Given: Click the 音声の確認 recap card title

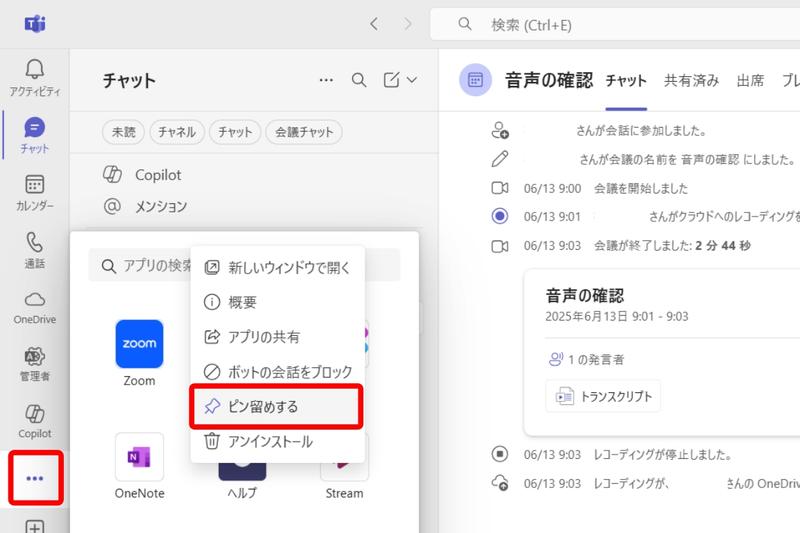Looking at the screenshot, I should pyautogui.click(x=585, y=295).
